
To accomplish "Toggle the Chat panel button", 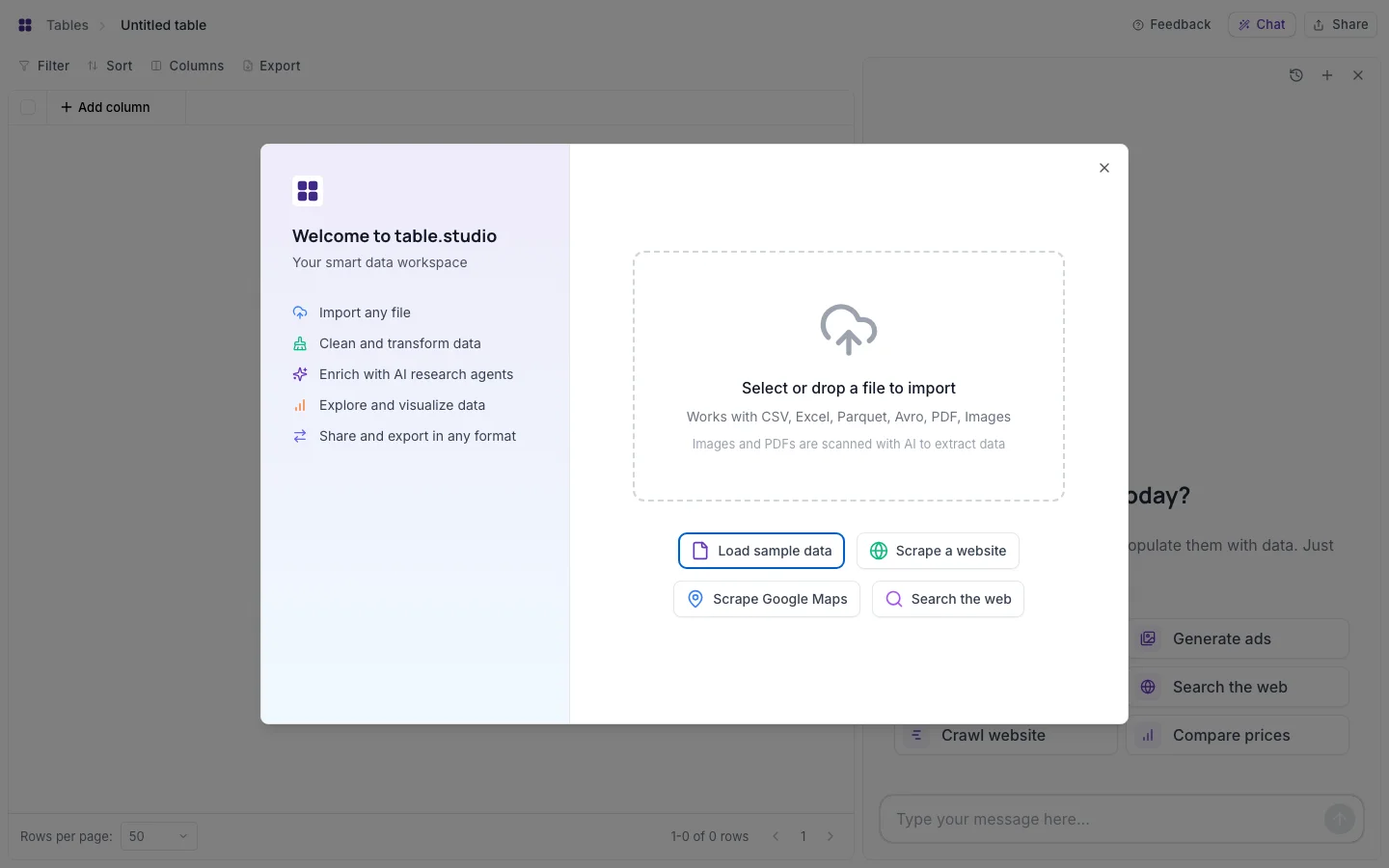I will pyautogui.click(x=1263, y=24).
